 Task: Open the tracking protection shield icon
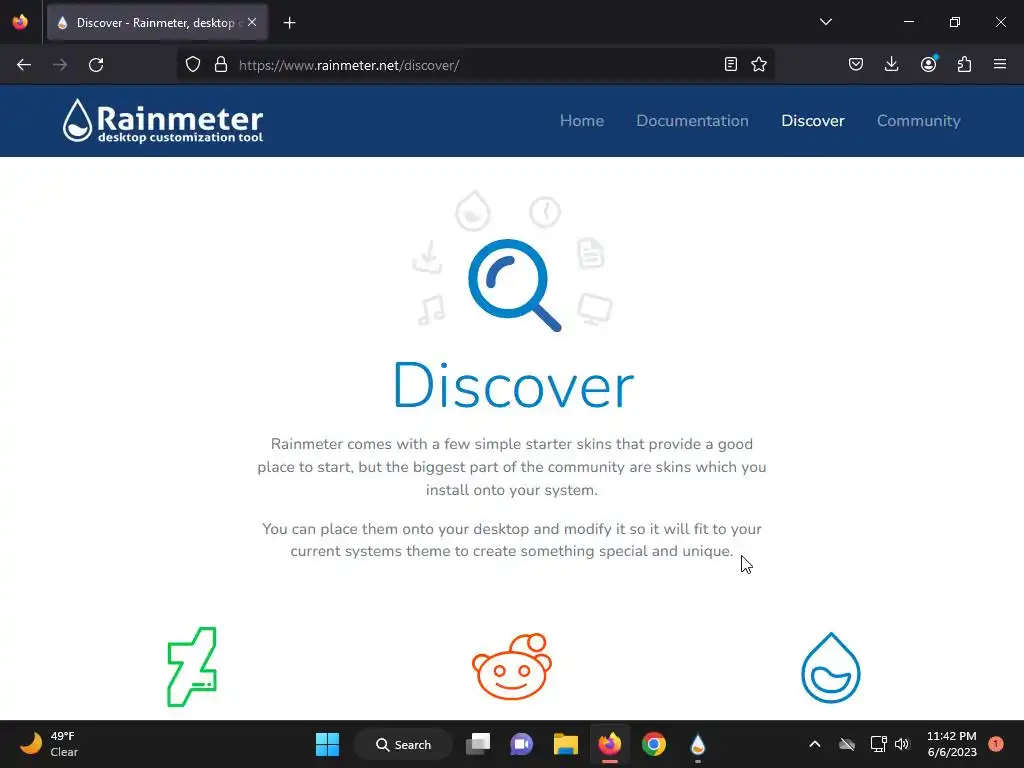coord(193,65)
